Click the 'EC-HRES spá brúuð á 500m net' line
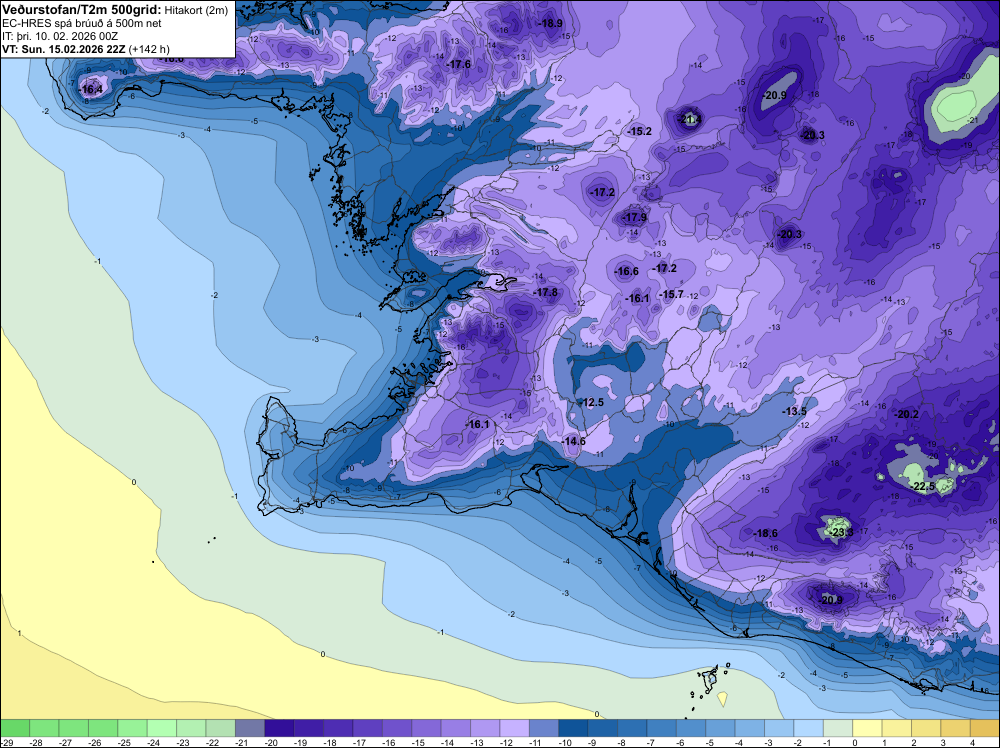The width and height of the screenshot is (1000, 748). click(82, 24)
